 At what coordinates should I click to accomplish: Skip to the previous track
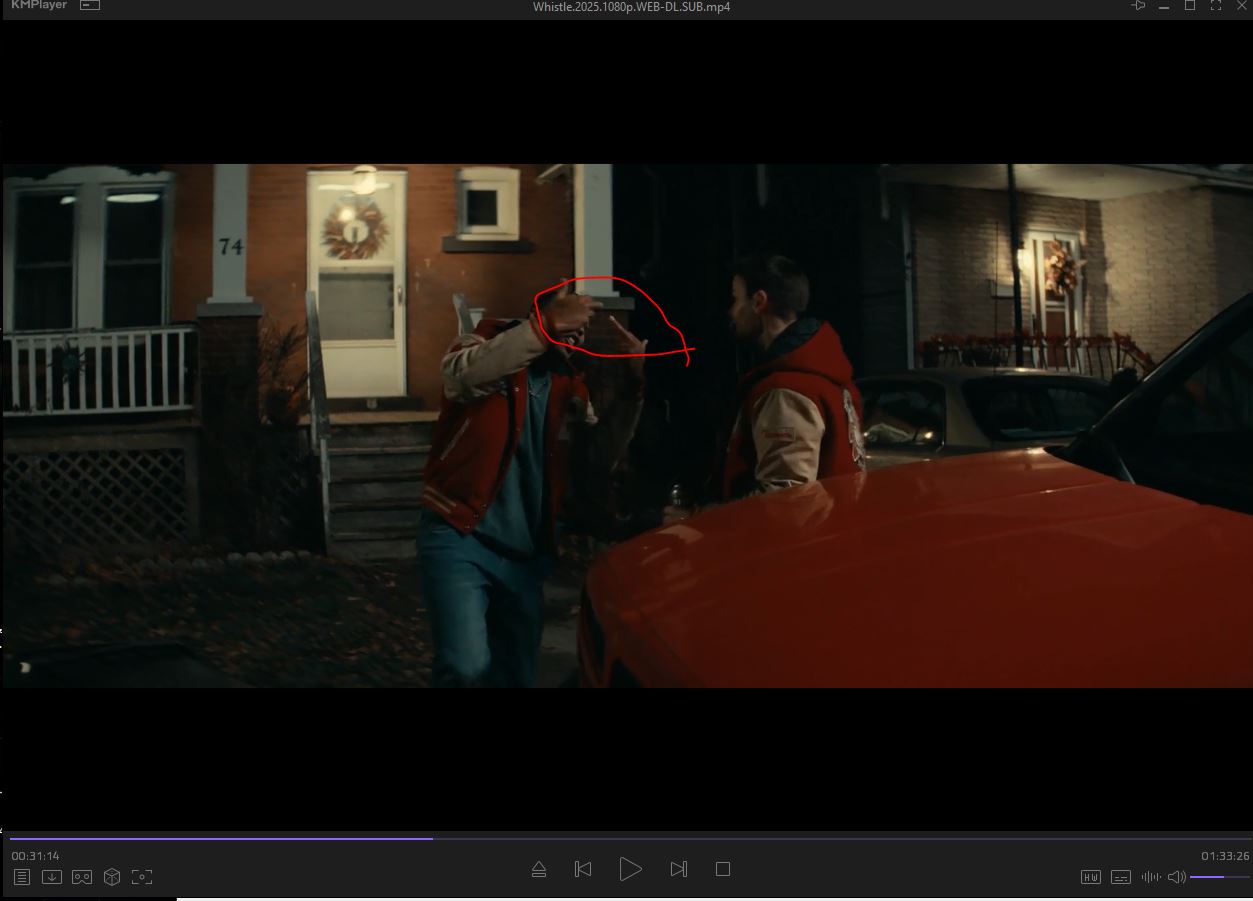(583, 869)
